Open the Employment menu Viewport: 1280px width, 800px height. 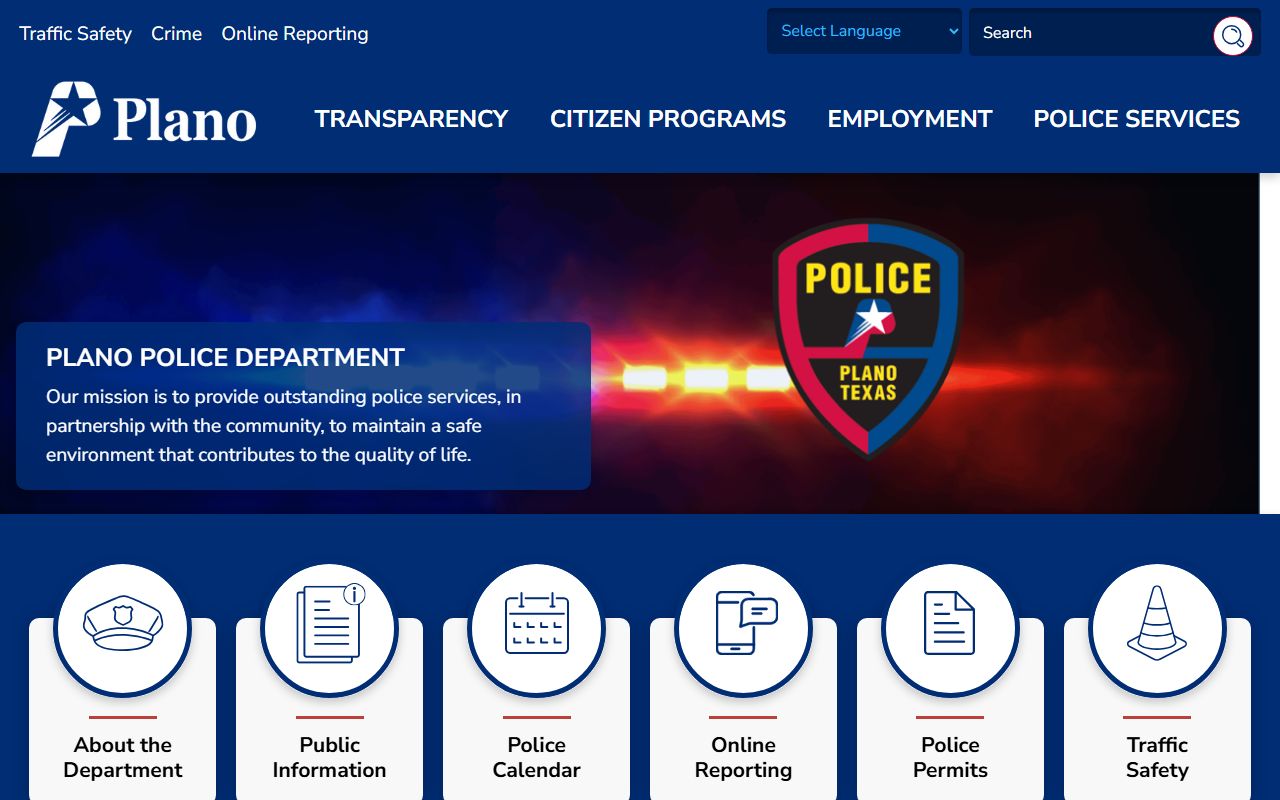pyautogui.click(x=910, y=119)
